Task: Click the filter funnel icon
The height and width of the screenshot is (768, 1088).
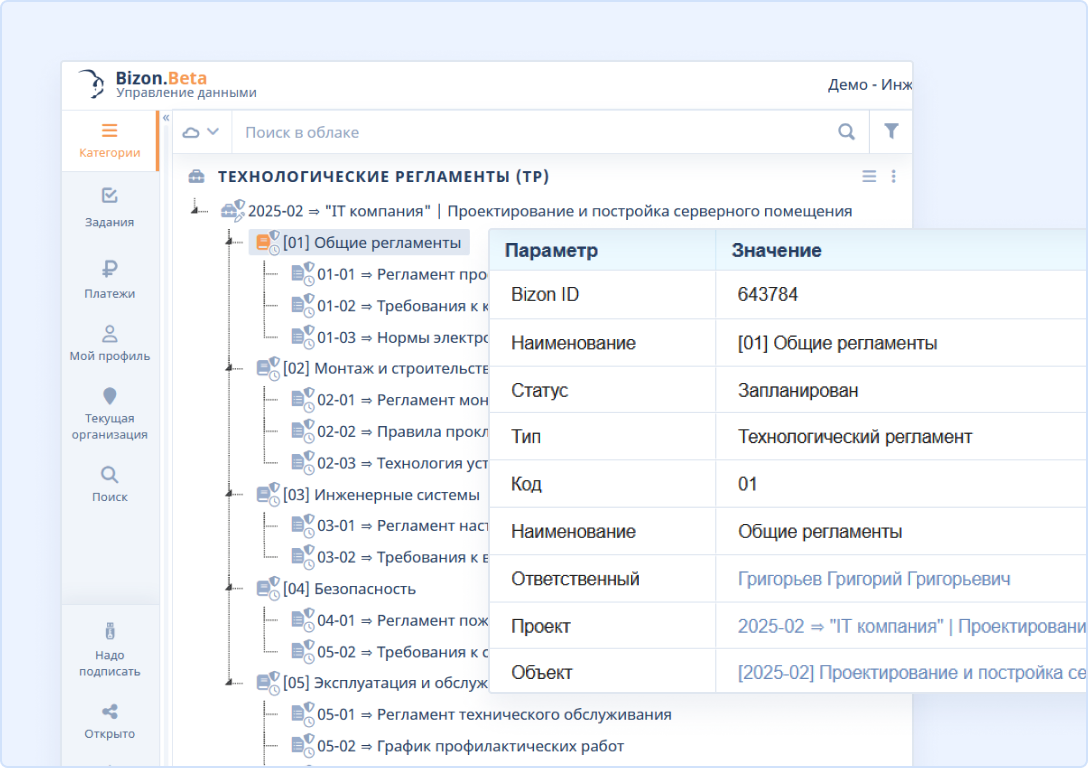Action: pos(891,132)
